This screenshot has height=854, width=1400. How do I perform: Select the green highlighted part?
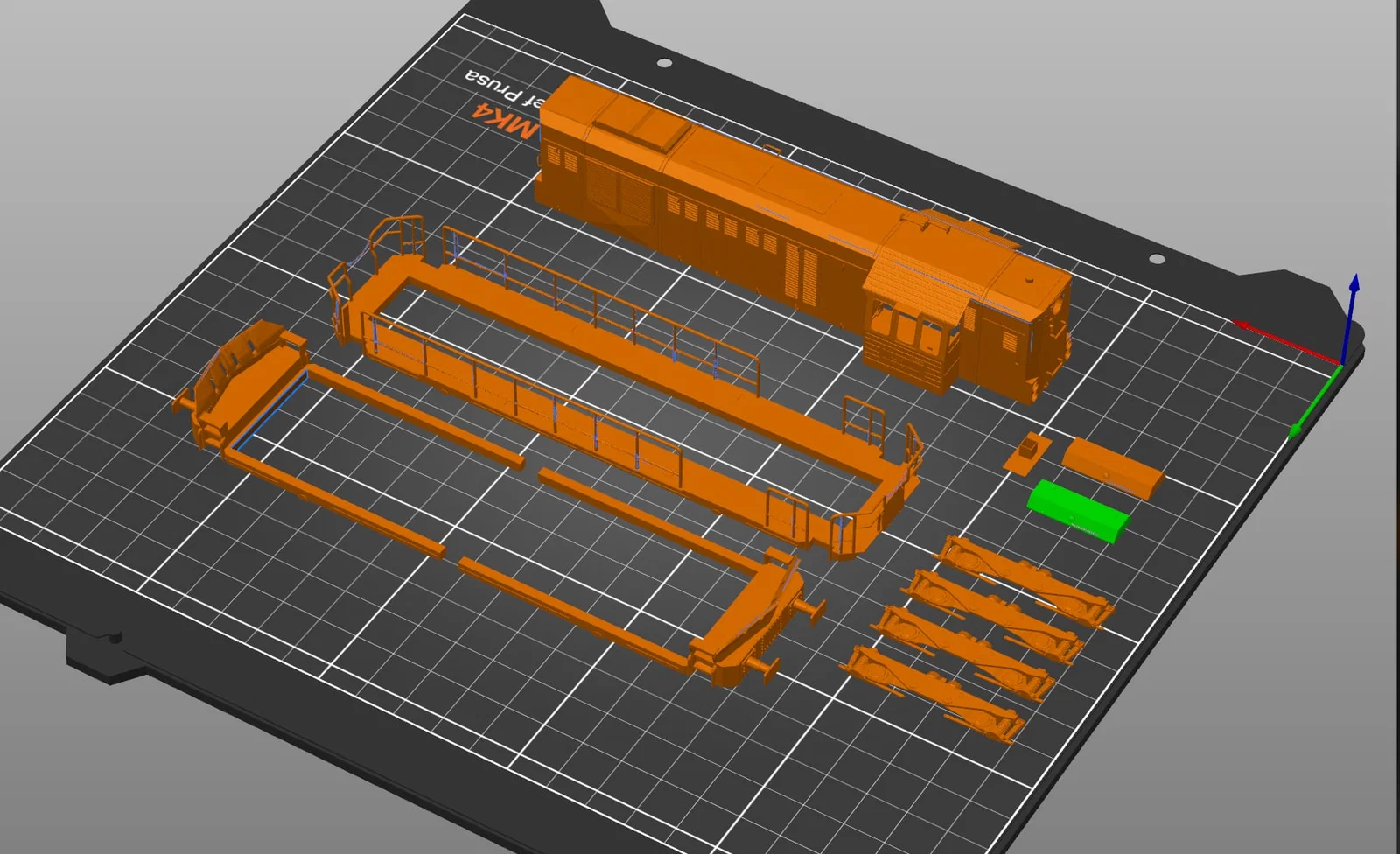(x=1078, y=510)
